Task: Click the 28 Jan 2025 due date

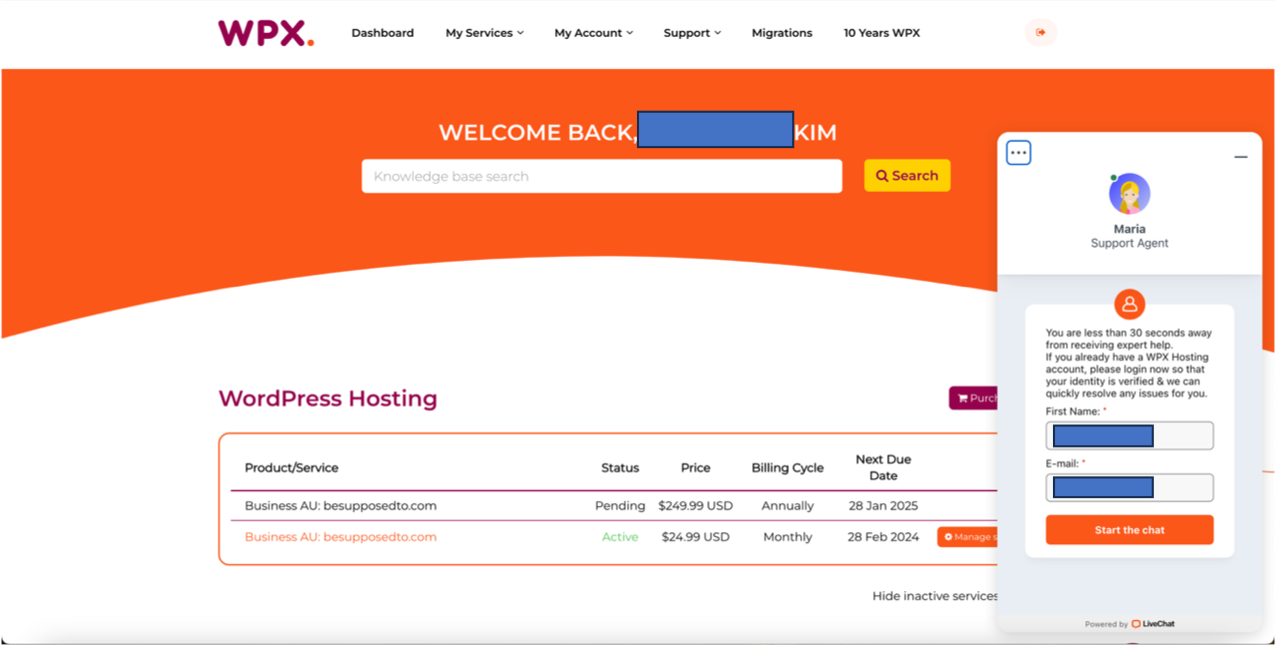Action: pyautogui.click(x=883, y=506)
